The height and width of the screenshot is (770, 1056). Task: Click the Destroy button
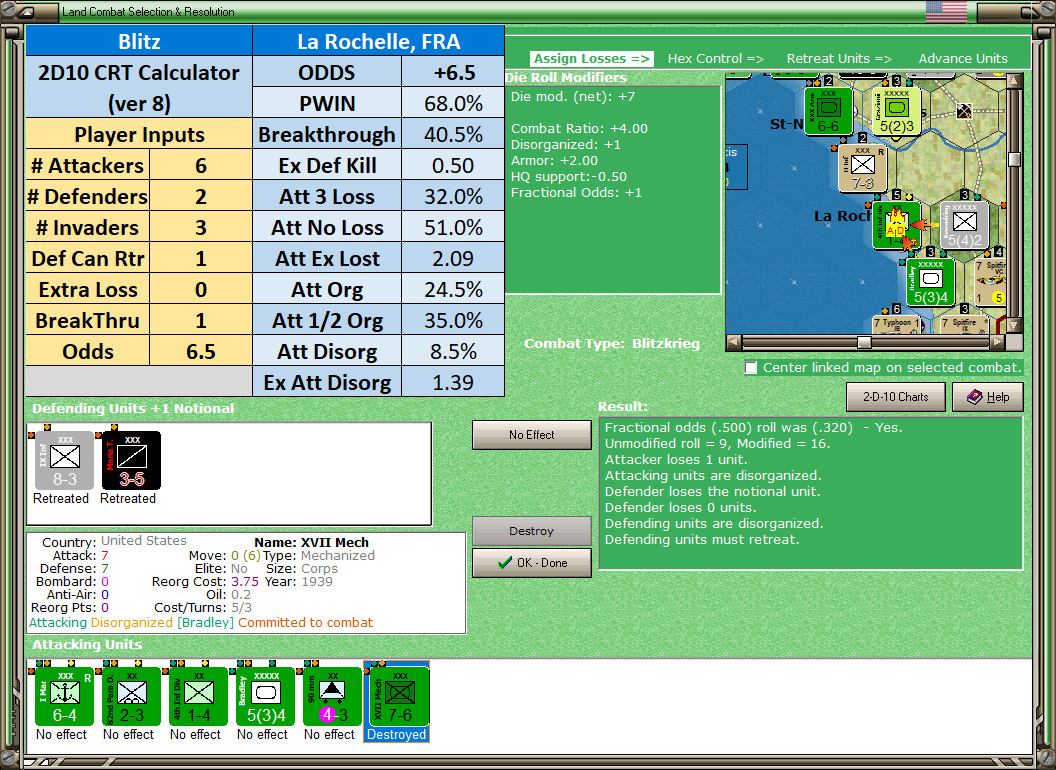click(531, 530)
